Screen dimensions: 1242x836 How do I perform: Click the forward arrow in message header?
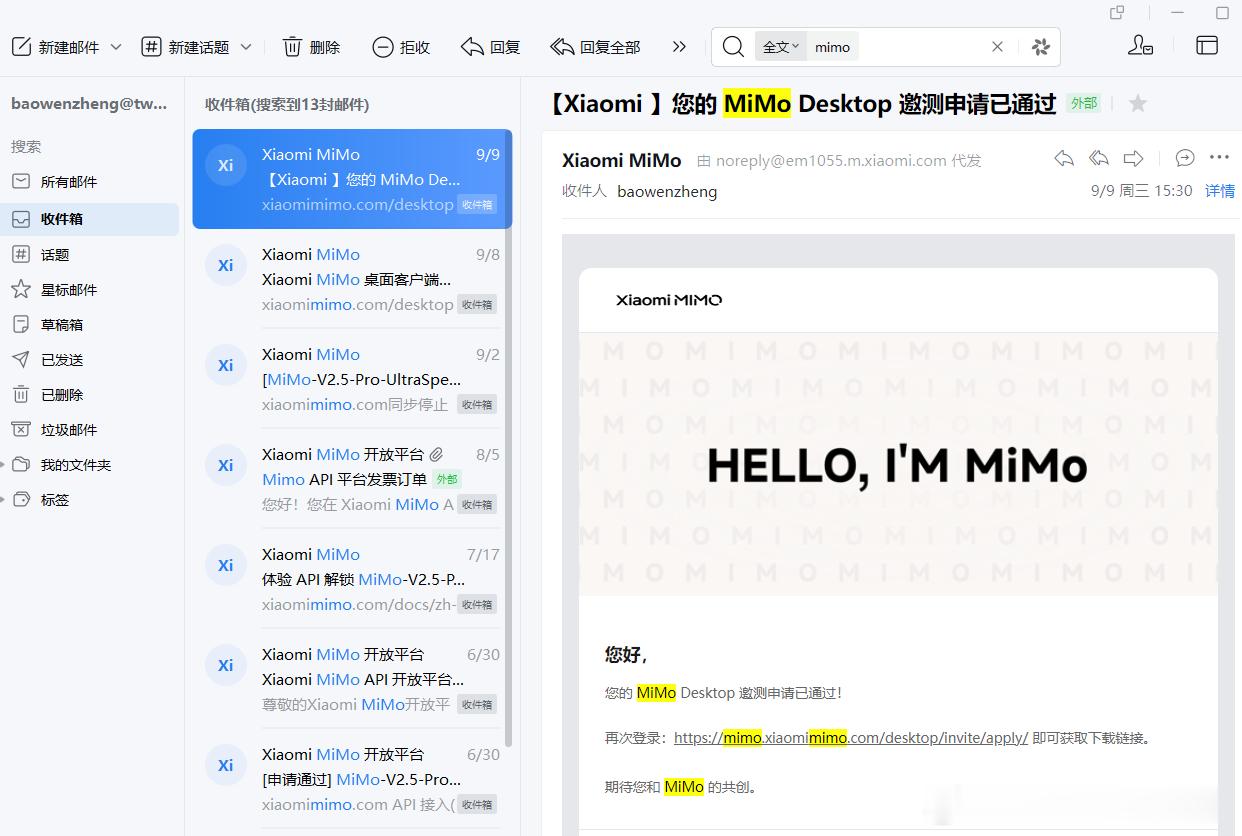click(1133, 158)
